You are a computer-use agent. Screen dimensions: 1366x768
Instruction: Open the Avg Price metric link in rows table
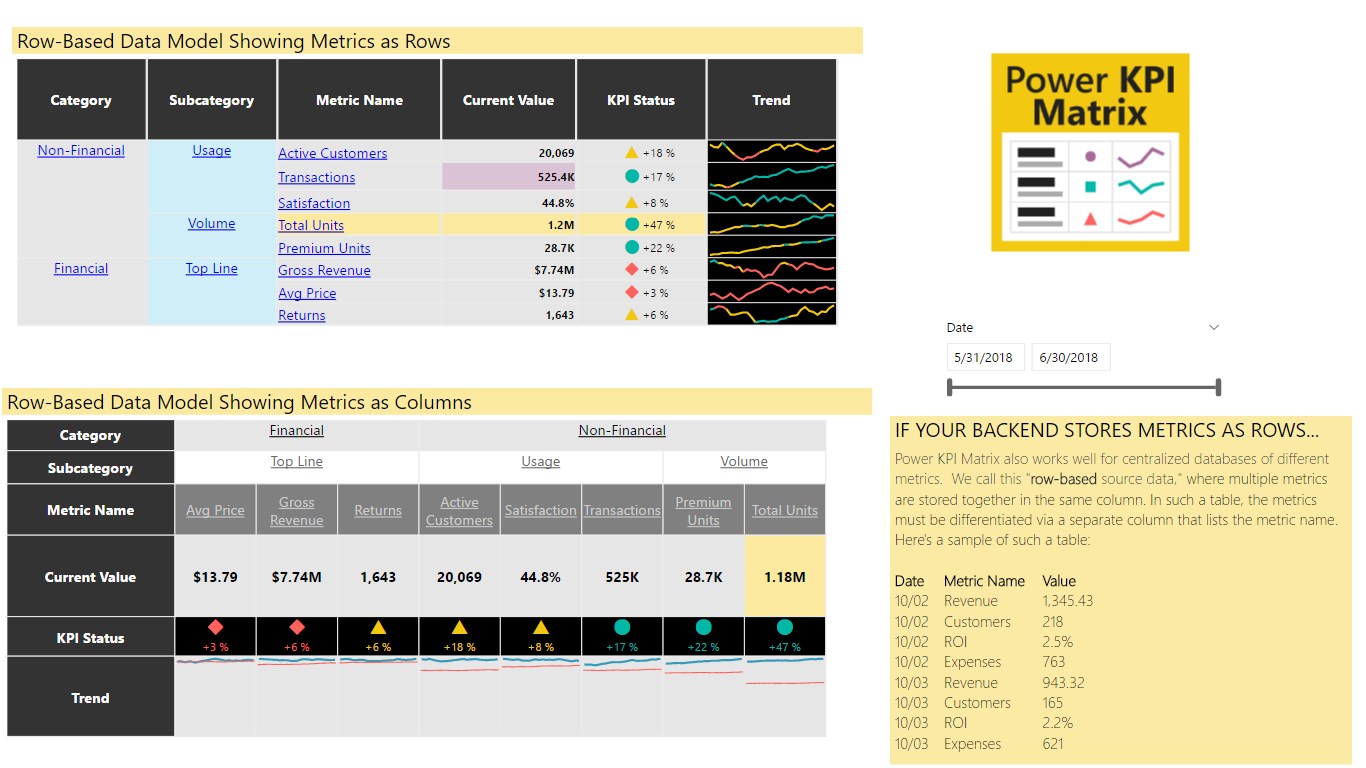pos(307,293)
